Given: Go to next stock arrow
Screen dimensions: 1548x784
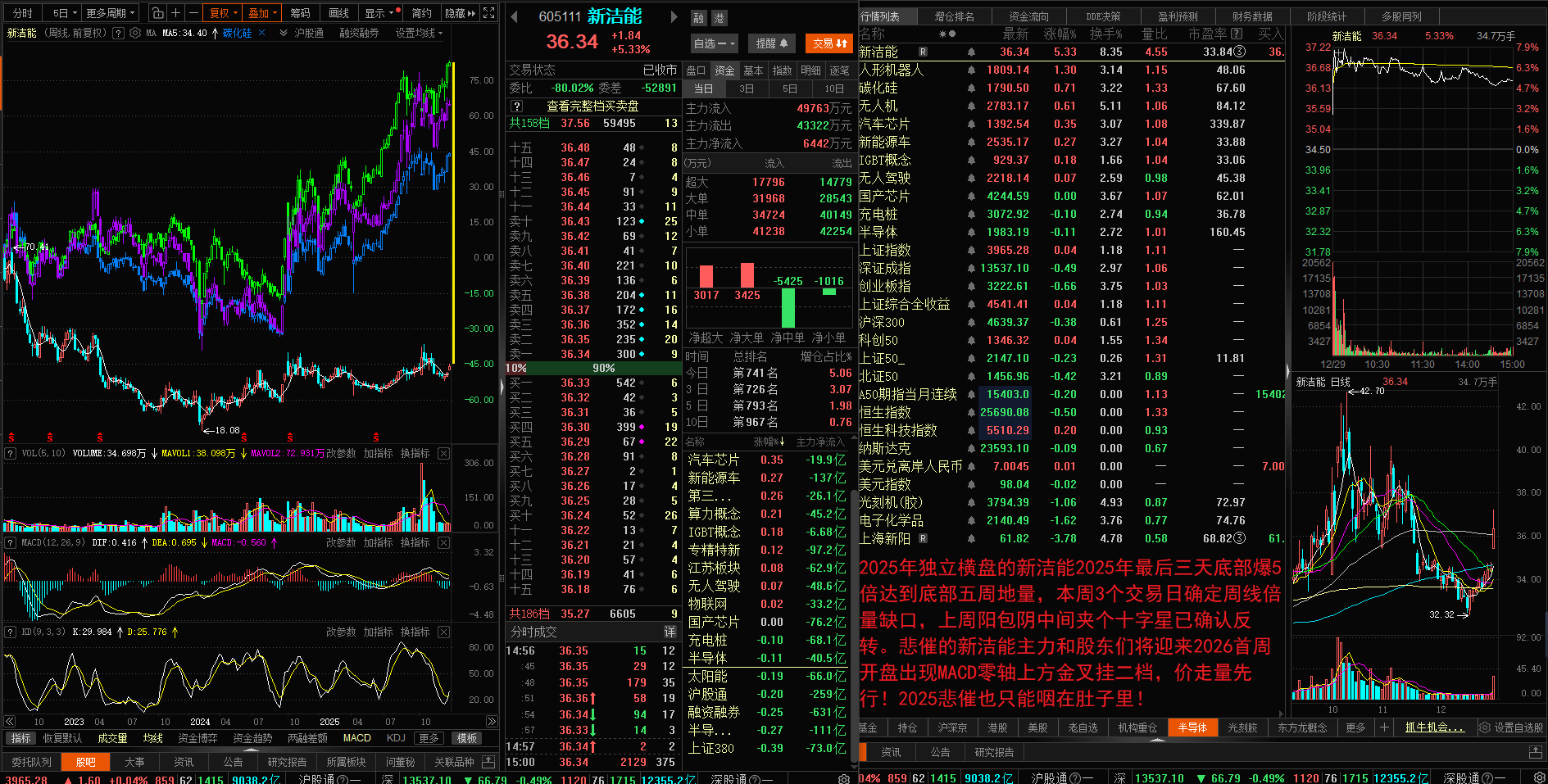Looking at the screenshot, I should [674, 16].
